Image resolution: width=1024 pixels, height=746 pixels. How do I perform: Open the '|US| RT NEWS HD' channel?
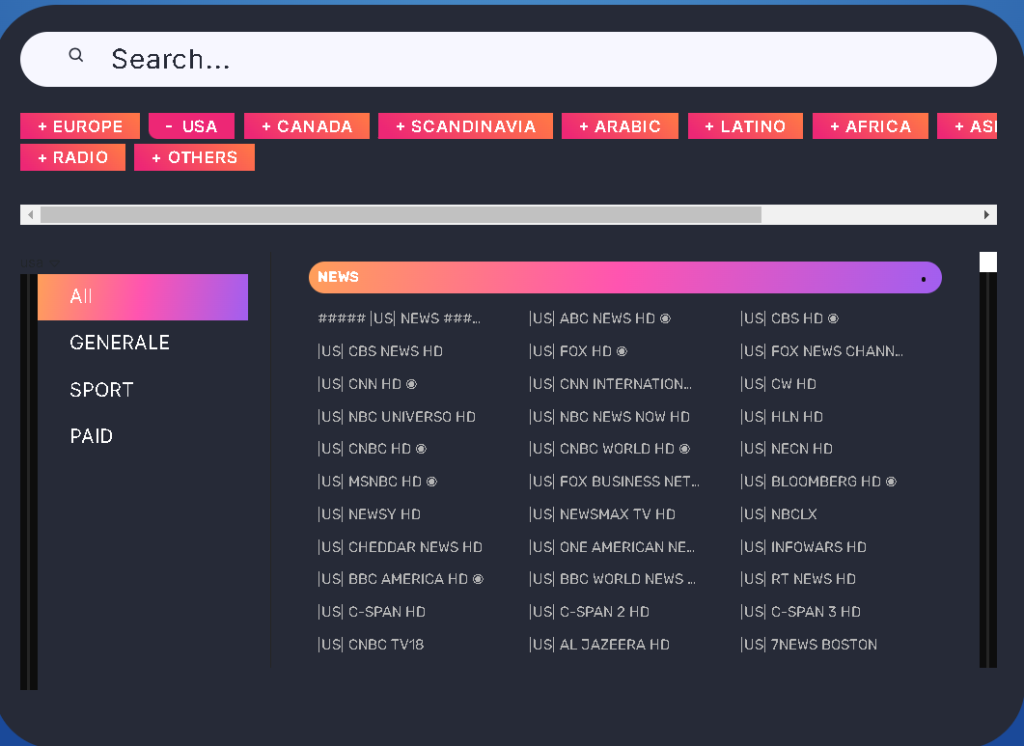coord(798,579)
